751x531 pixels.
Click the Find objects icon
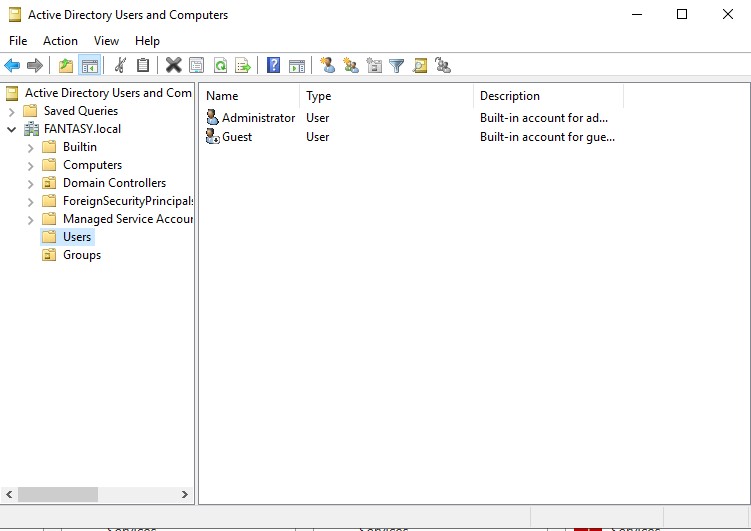420,65
